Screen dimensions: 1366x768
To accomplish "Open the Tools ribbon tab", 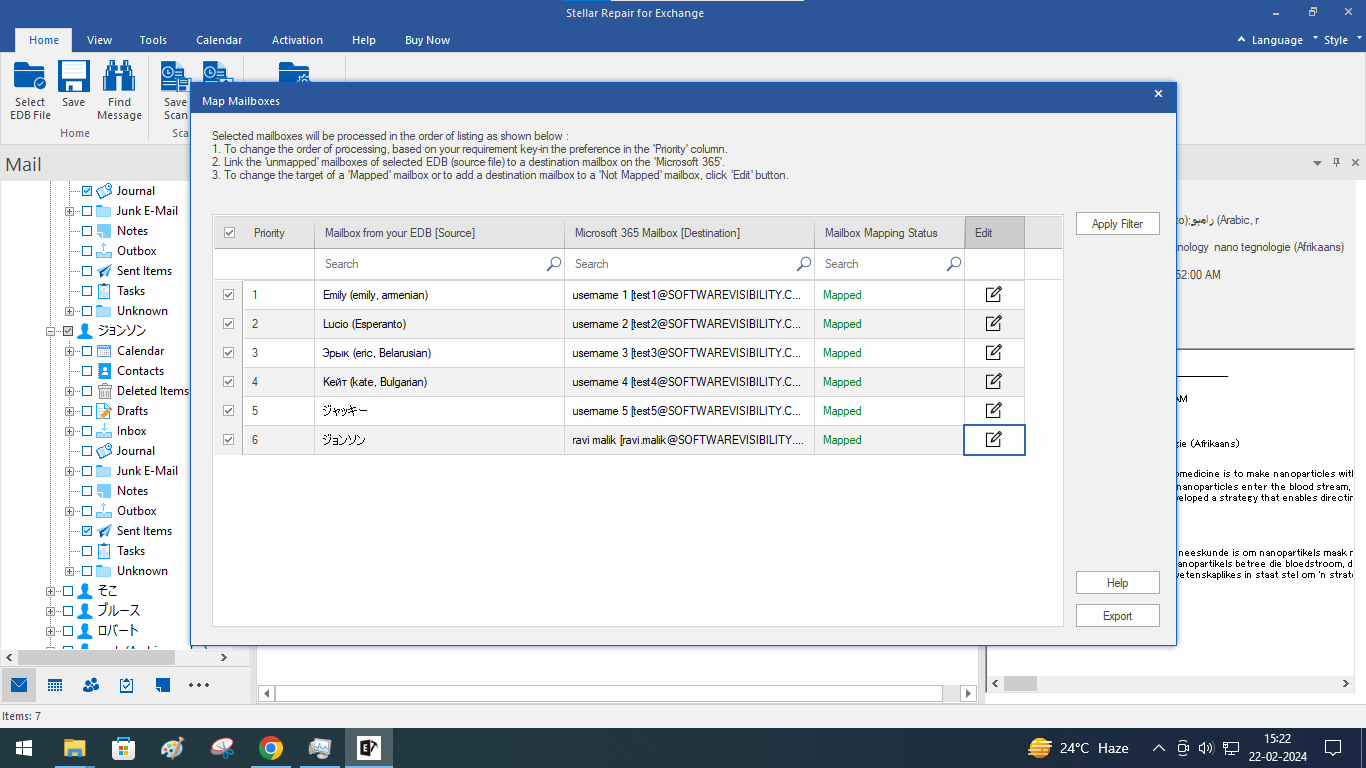I will 153,40.
